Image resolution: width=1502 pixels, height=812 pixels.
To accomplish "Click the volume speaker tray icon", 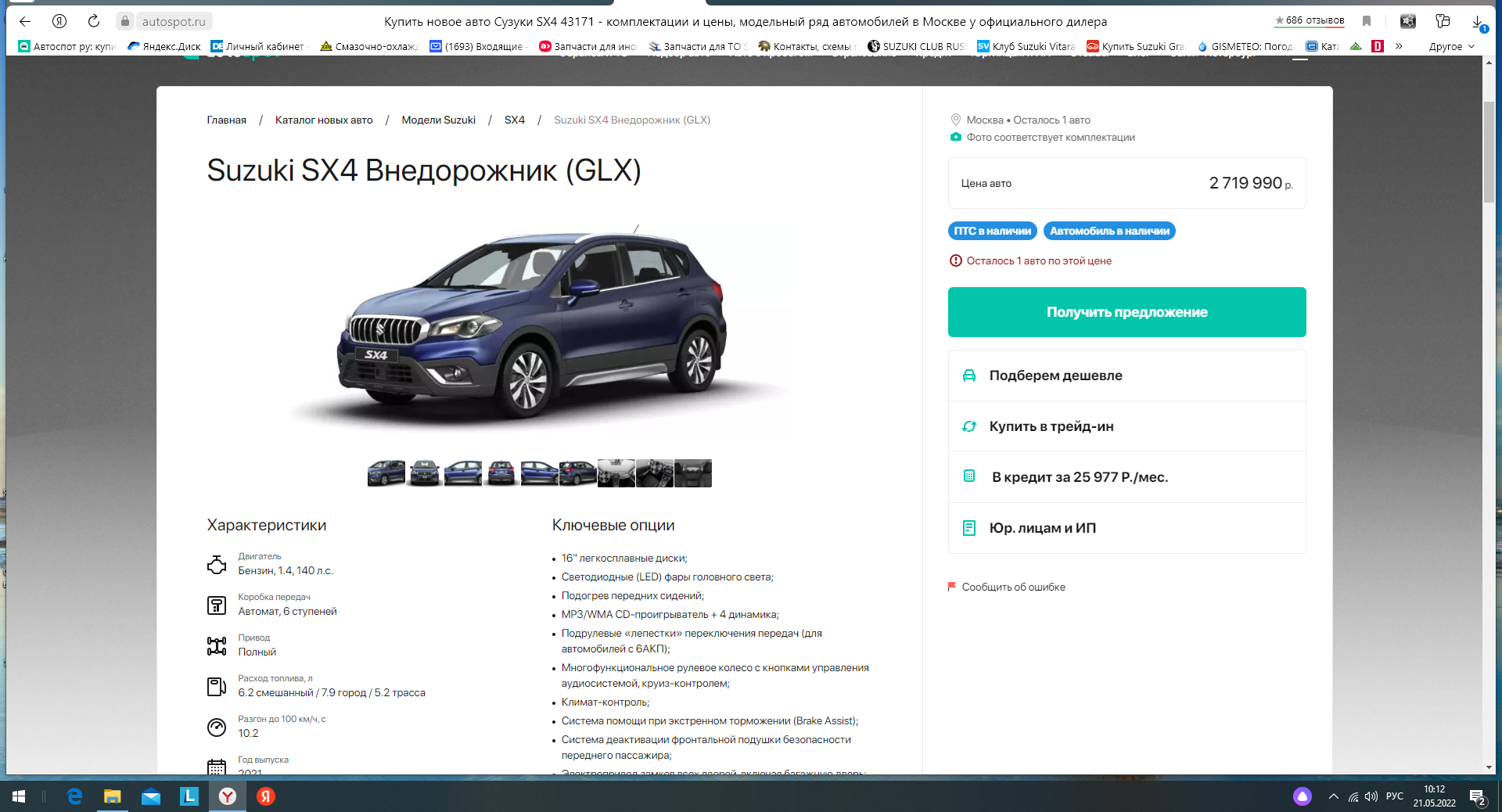I will (1371, 796).
